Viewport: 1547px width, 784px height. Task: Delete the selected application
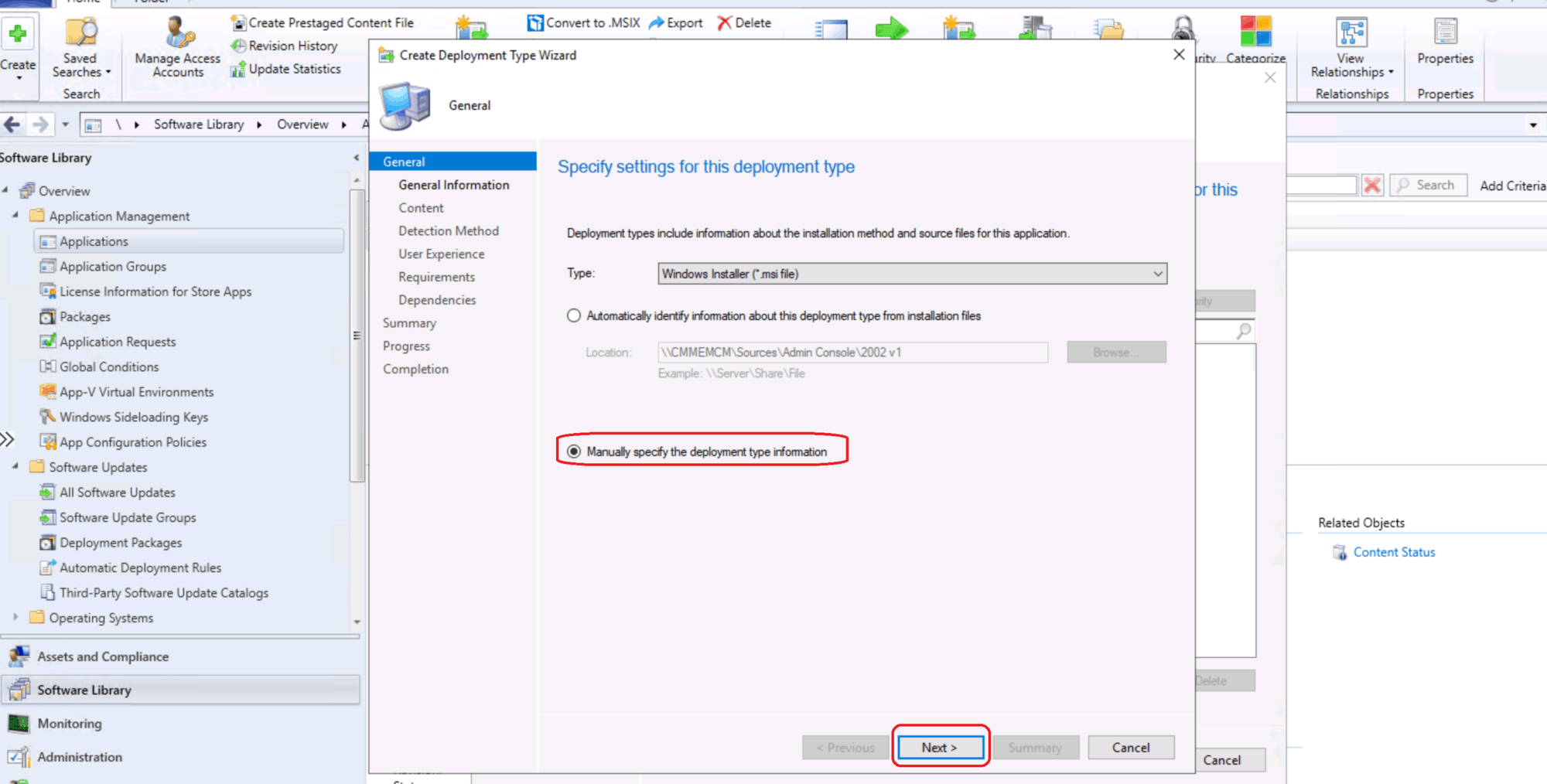743,22
